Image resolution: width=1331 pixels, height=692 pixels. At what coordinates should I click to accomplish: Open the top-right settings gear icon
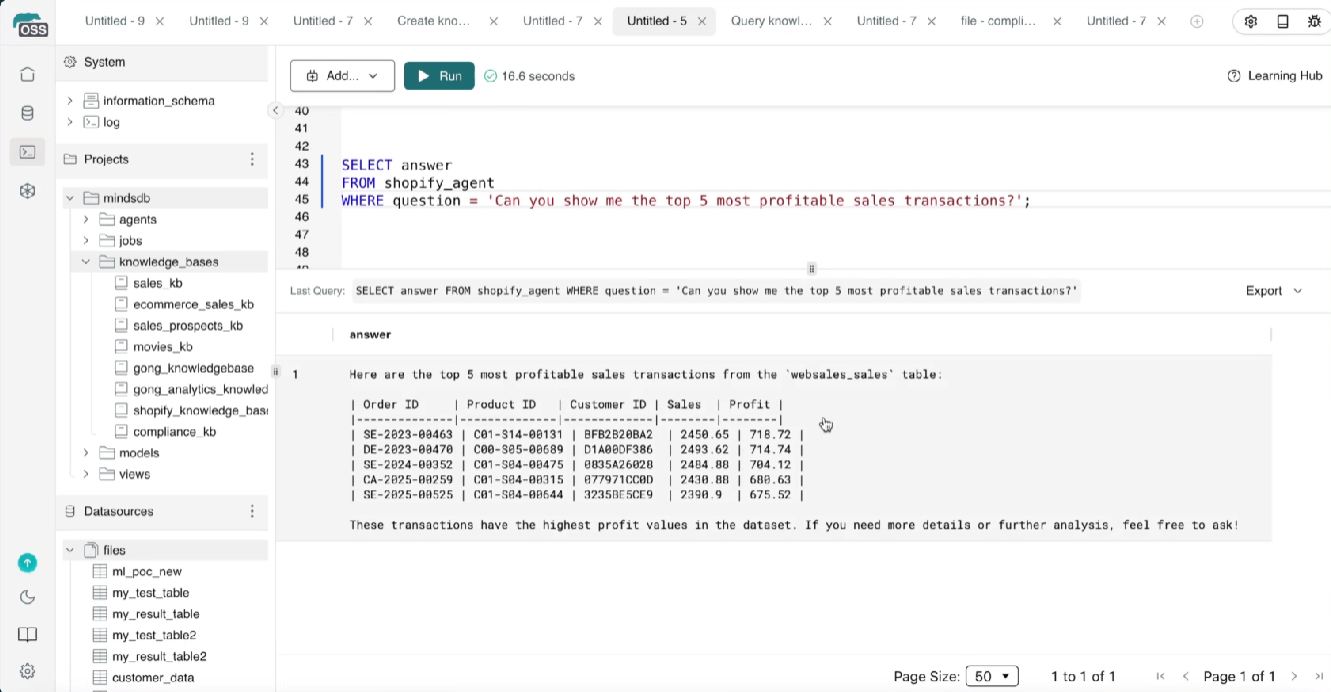[x=1251, y=21]
